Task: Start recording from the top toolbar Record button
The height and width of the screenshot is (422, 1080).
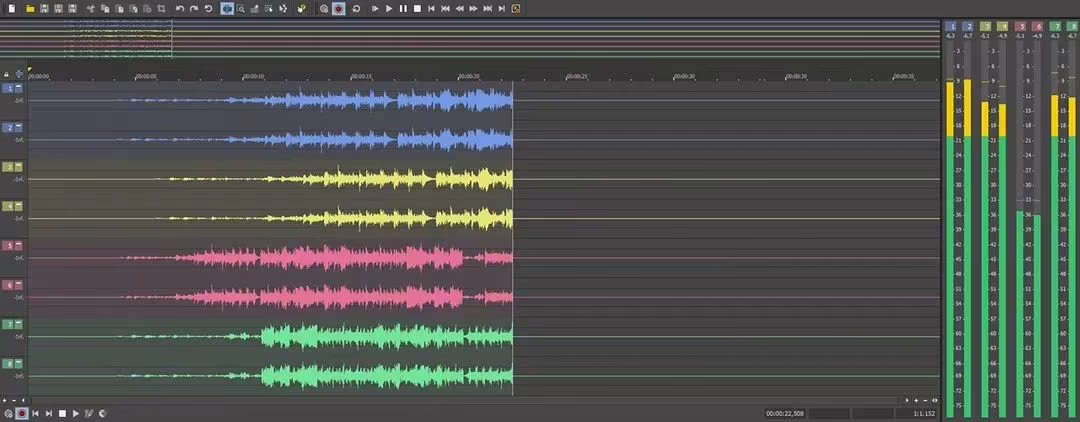Action: 338,8
